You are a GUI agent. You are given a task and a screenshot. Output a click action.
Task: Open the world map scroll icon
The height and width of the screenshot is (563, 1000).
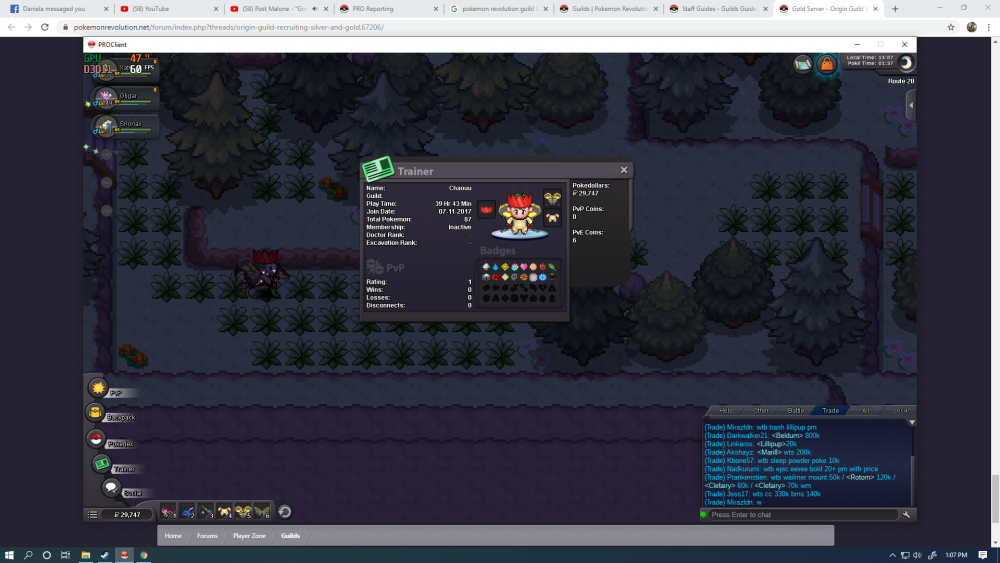pyautogui.click(x=803, y=65)
